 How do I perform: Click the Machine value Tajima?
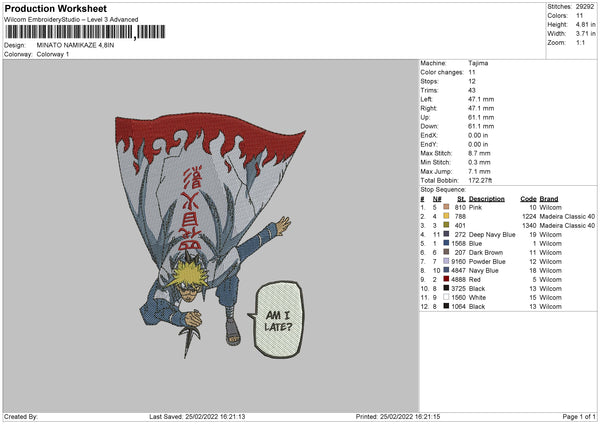[478, 63]
